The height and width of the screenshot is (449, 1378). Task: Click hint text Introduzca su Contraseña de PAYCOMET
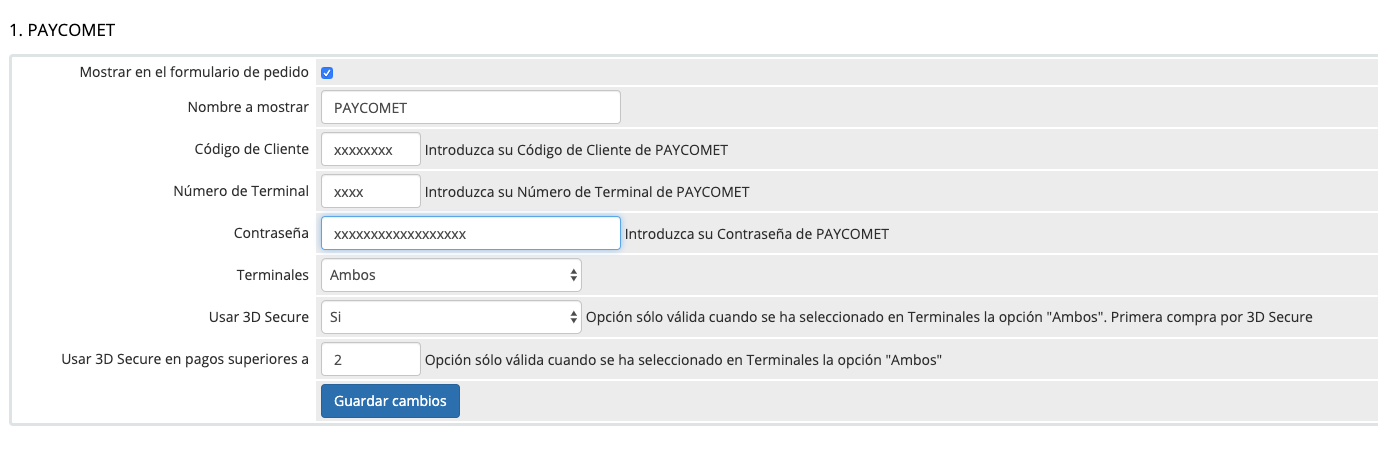757,234
